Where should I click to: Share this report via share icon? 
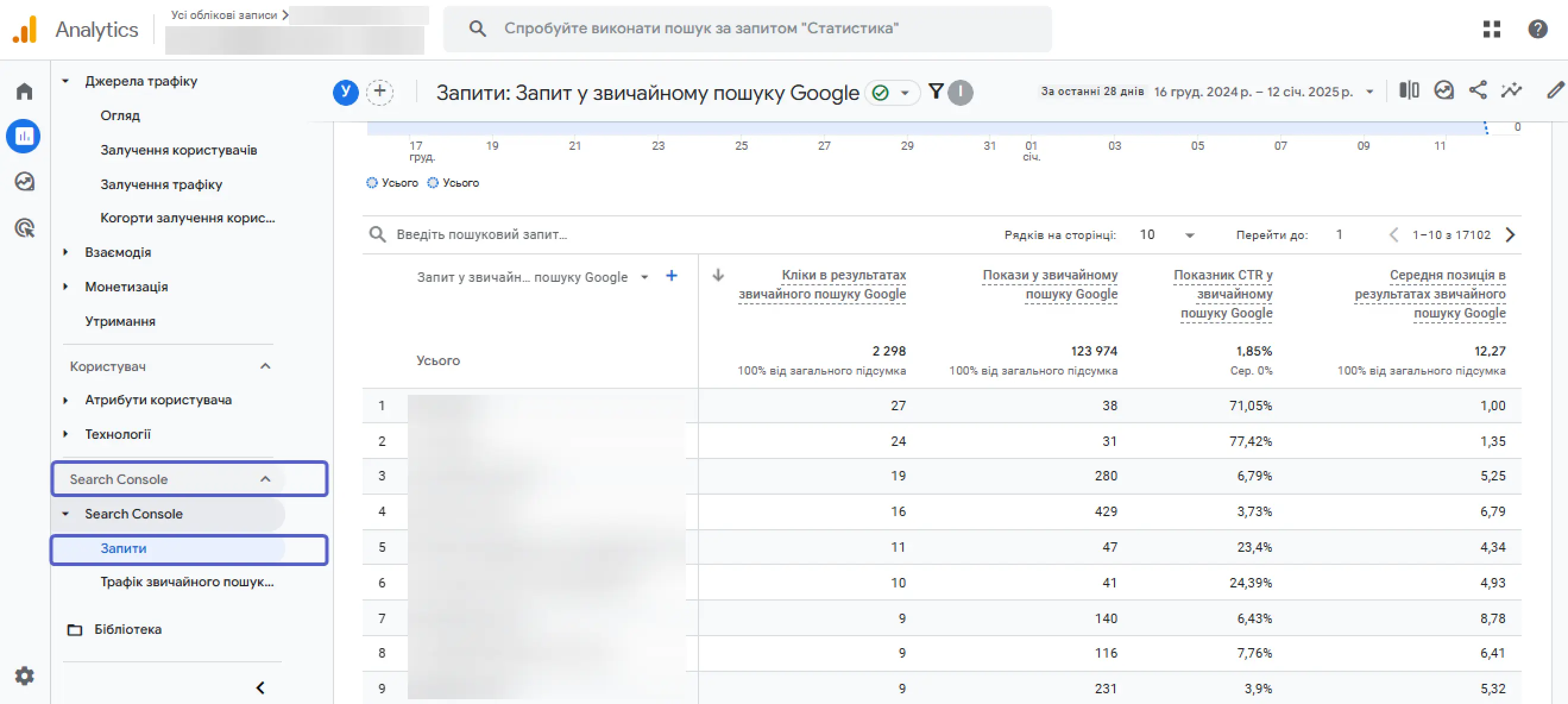pyautogui.click(x=1478, y=91)
